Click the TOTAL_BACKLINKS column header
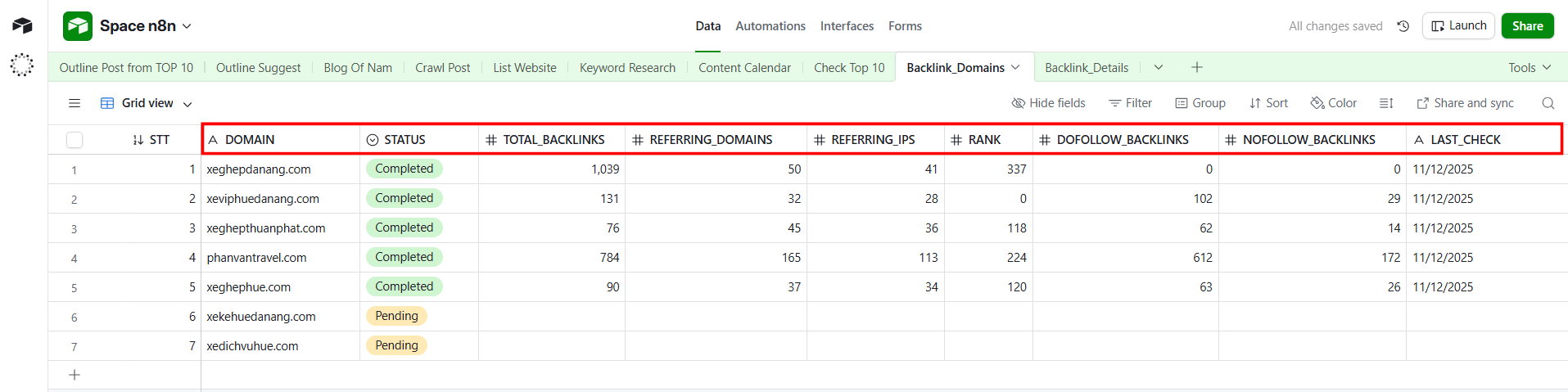Screen dimensions: 1568x392 click(552, 140)
